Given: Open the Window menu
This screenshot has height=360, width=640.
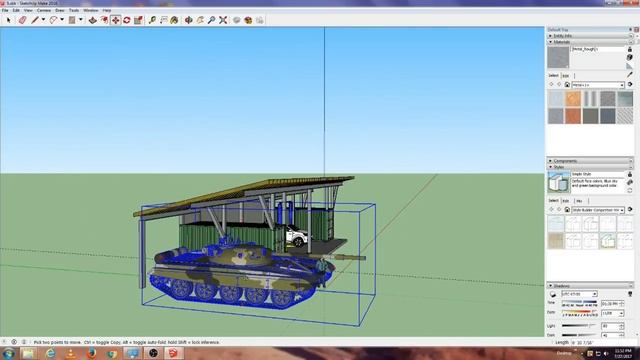Looking at the screenshot, I should click(x=91, y=10).
